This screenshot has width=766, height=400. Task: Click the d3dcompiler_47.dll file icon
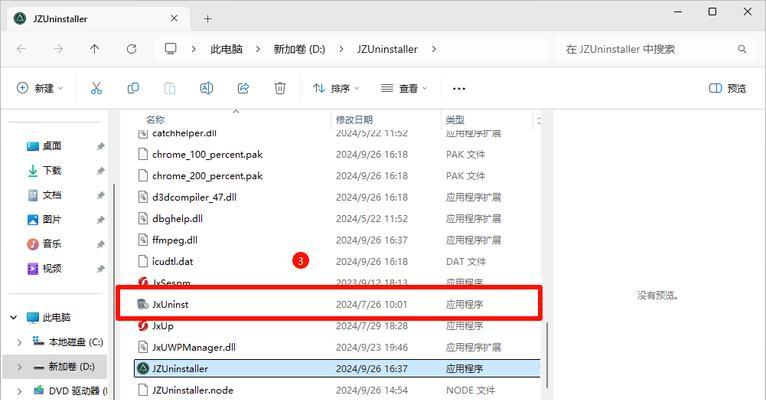coord(143,197)
